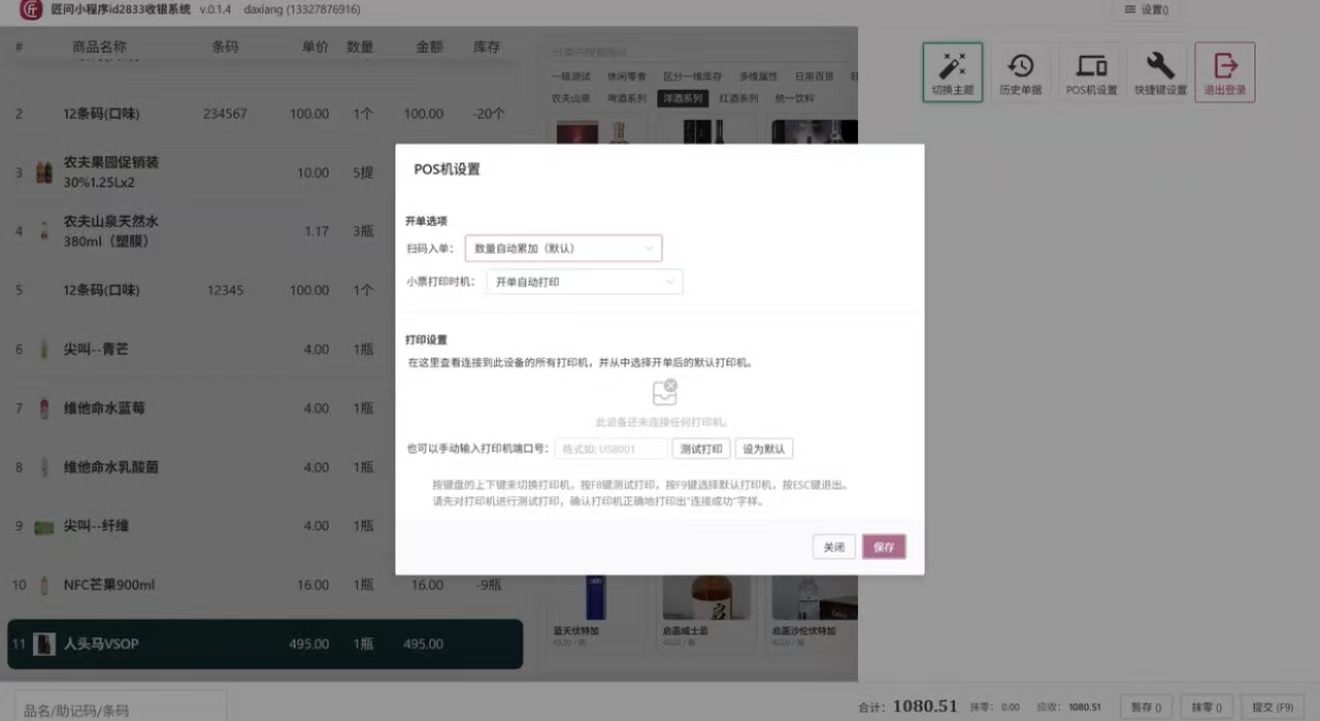Screen dimensions: 1320x721
Task: Open the 扫码入单 dropdown
Action: pos(563,248)
